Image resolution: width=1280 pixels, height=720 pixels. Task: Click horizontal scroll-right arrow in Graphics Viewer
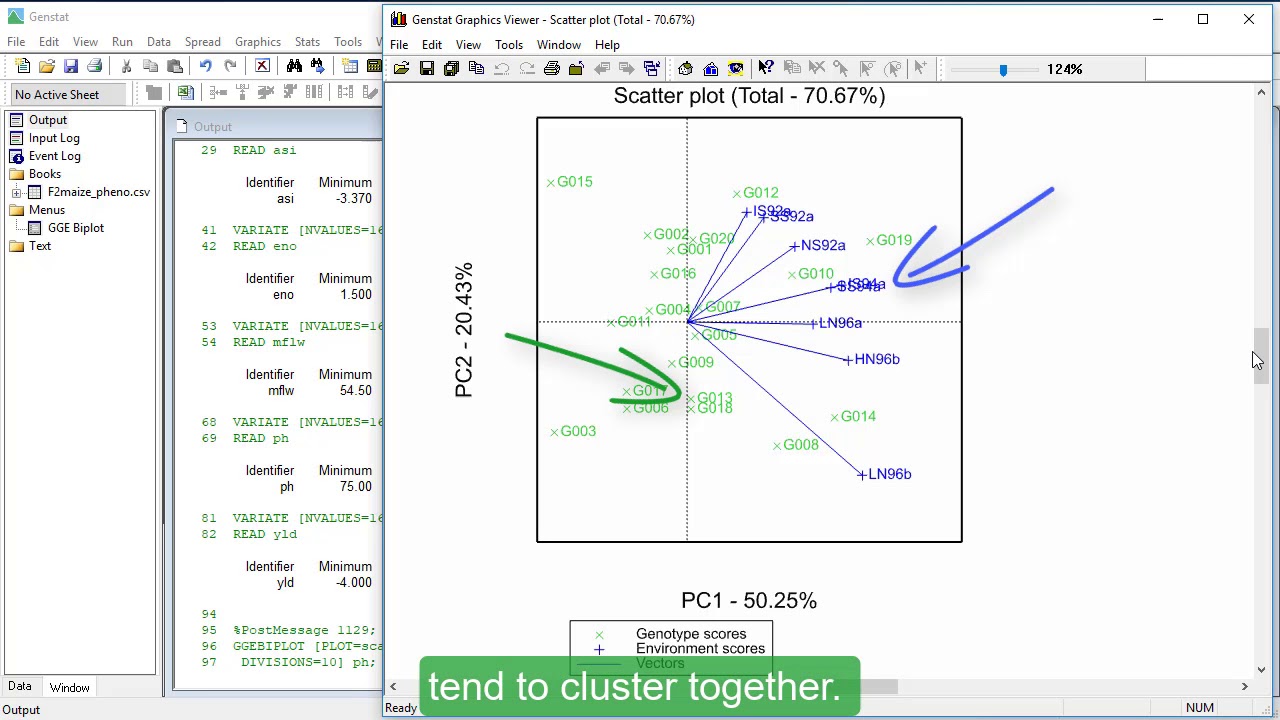[x=1245, y=686]
